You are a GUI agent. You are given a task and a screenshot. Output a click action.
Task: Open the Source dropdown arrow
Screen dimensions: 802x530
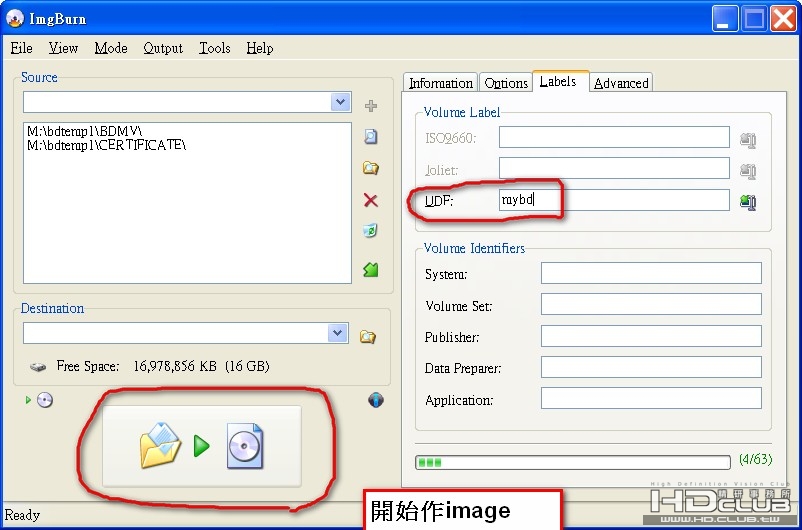[x=340, y=102]
